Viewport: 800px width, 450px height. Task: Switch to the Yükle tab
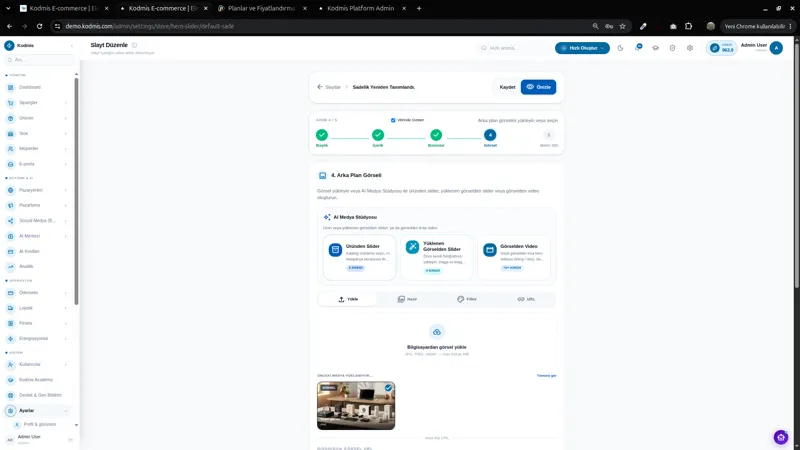point(348,299)
